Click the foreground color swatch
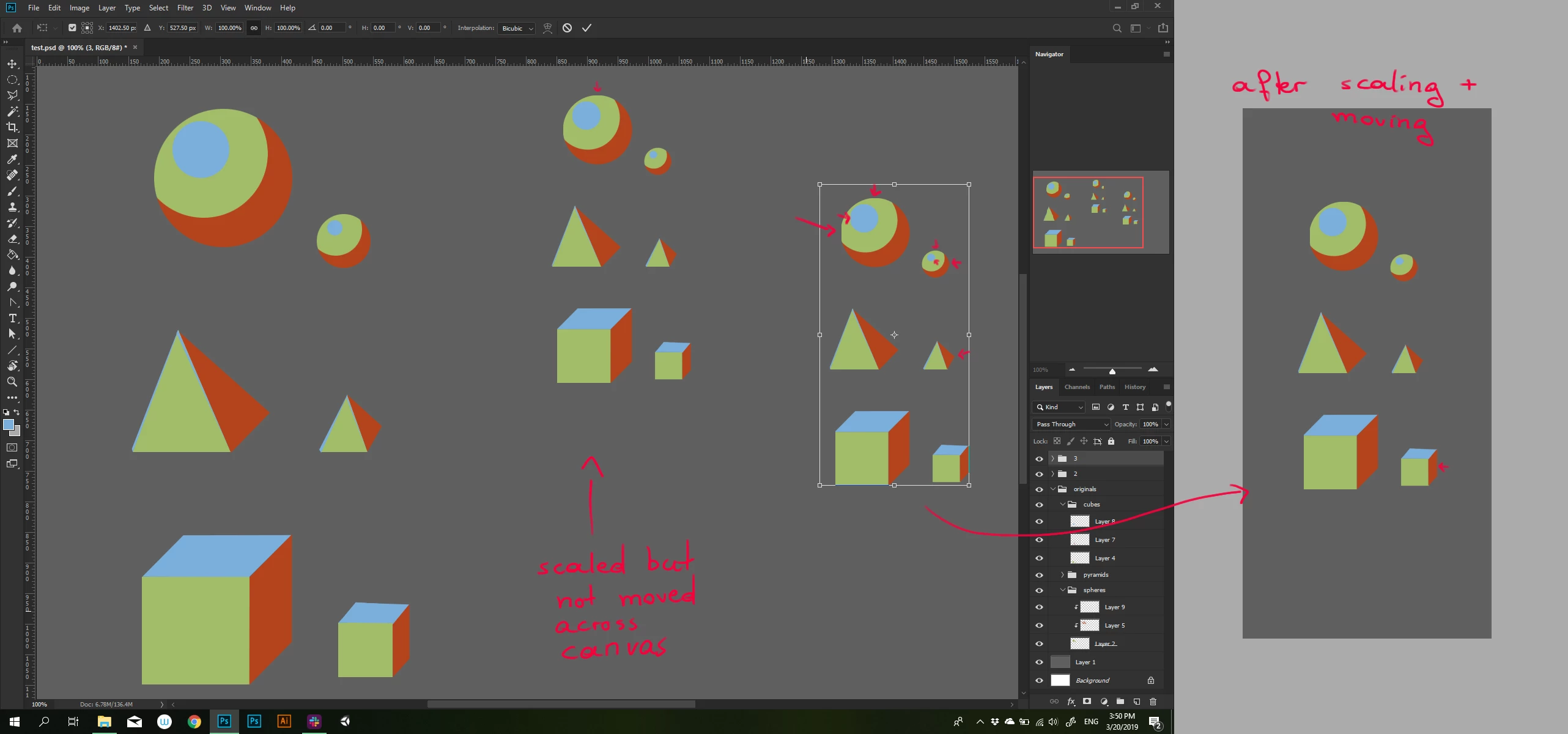 [9, 424]
